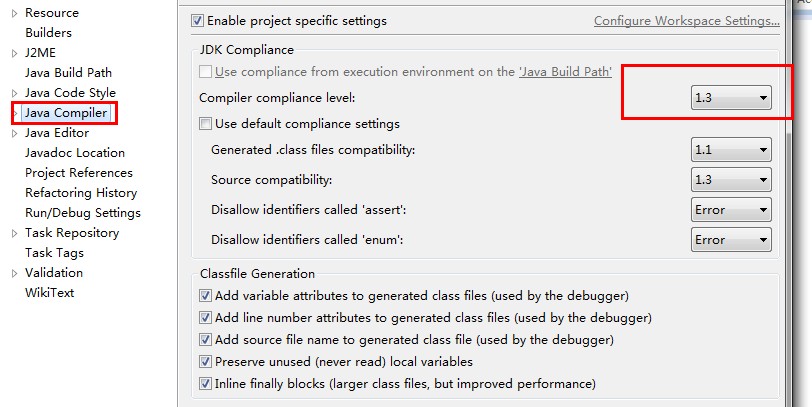Toggle Add variable attributes to class files

coord(206,296)
